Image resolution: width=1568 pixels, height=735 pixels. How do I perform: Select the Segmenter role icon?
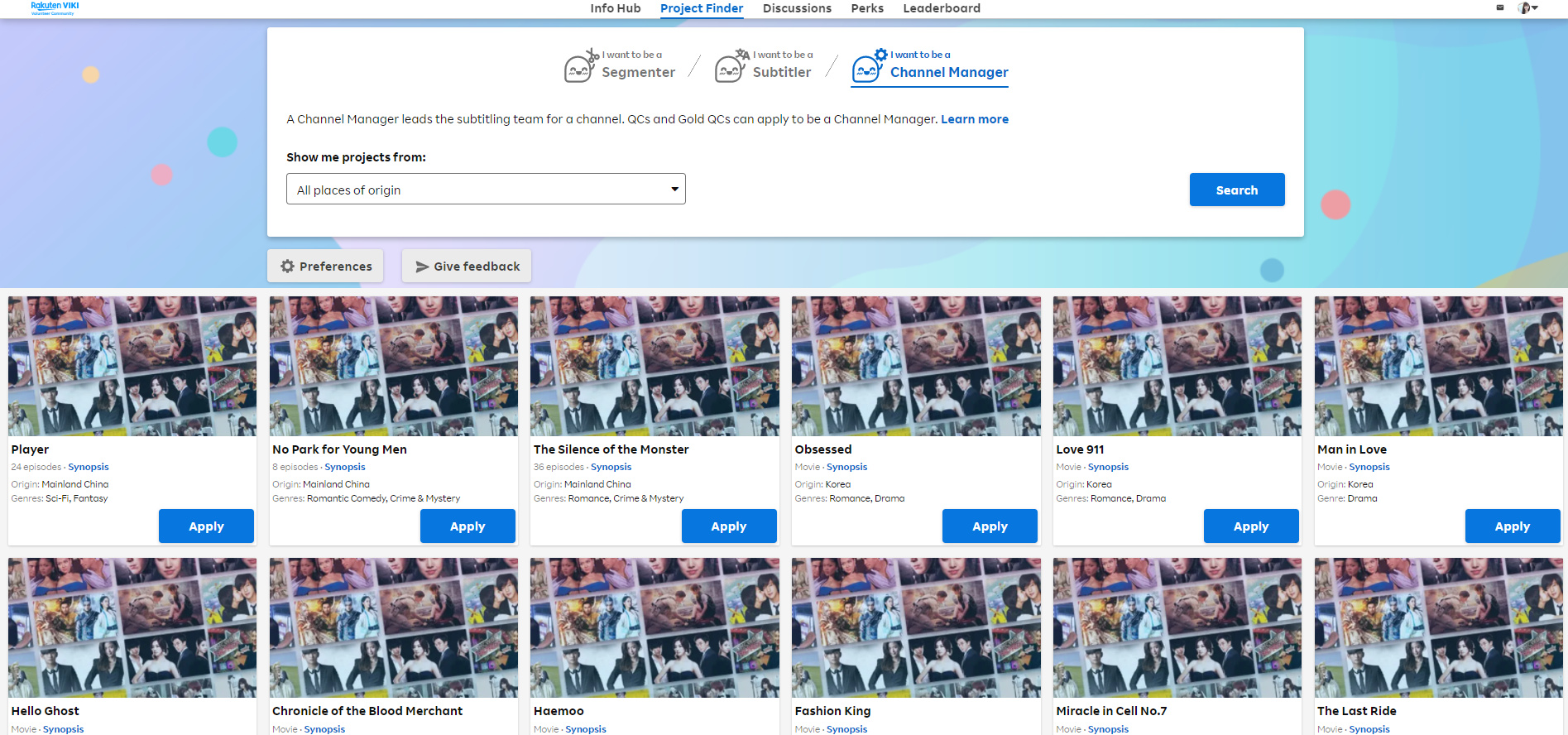580,67
